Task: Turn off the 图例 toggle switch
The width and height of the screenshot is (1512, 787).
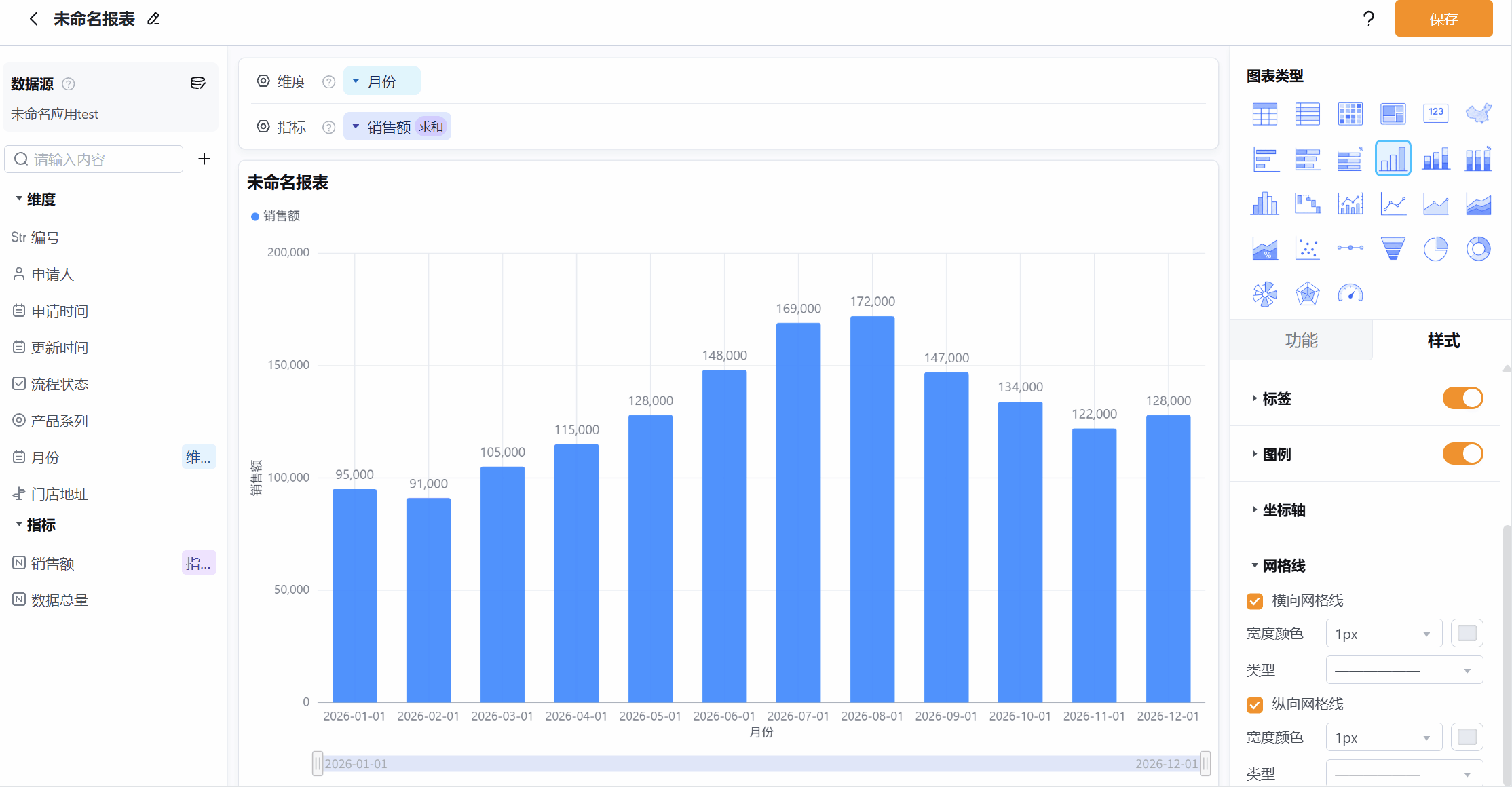Action: 1462,454
